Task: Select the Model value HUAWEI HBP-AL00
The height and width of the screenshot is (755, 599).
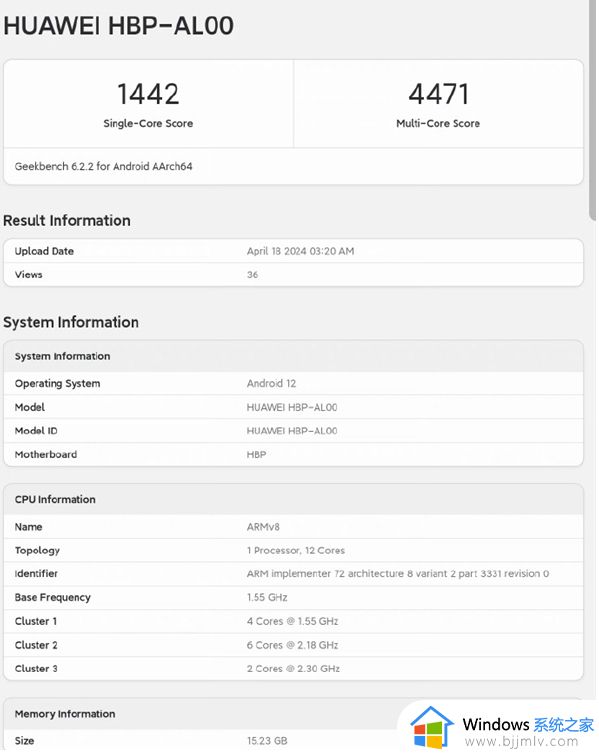Action: (292, 407)
